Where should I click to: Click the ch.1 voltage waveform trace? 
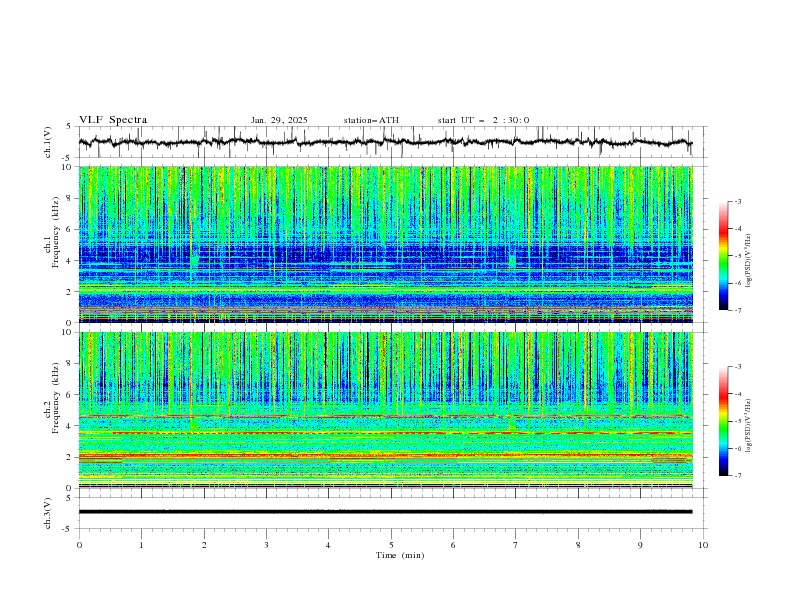385,142
